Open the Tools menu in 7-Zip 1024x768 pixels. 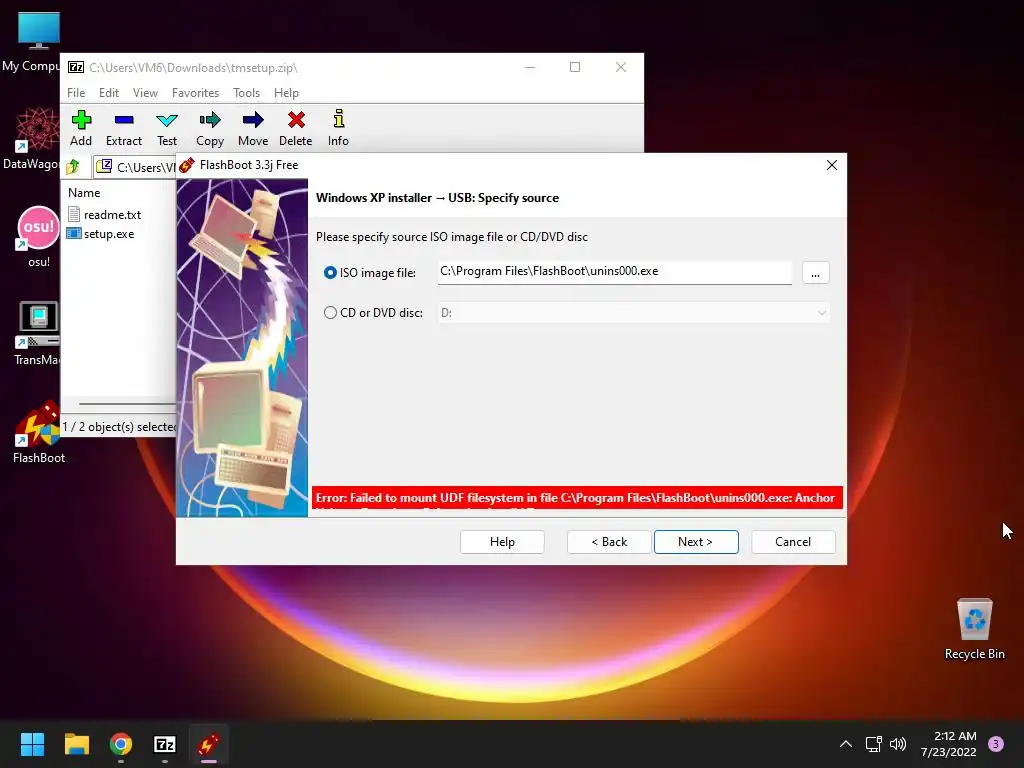click(246, 93)
